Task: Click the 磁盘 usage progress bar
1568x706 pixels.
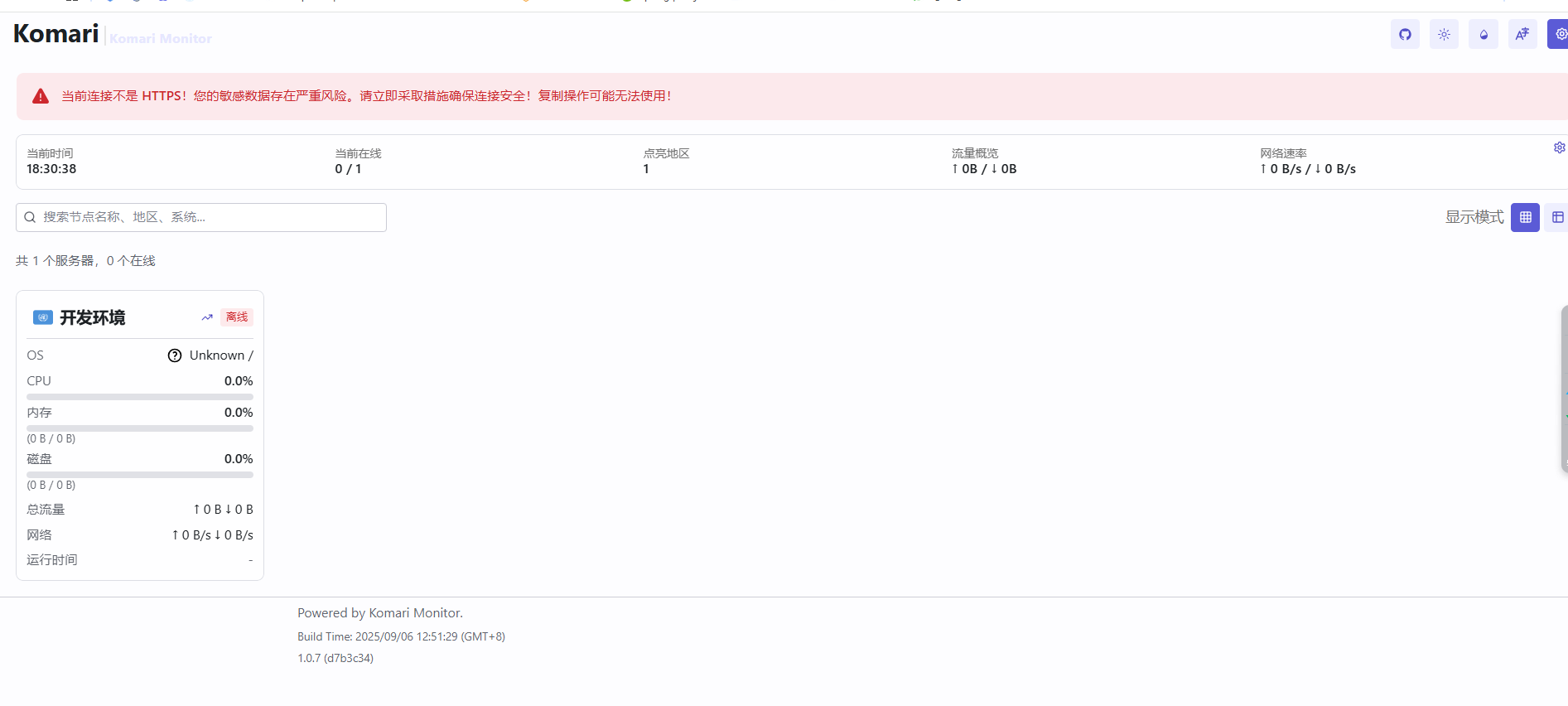Action: 140,475
